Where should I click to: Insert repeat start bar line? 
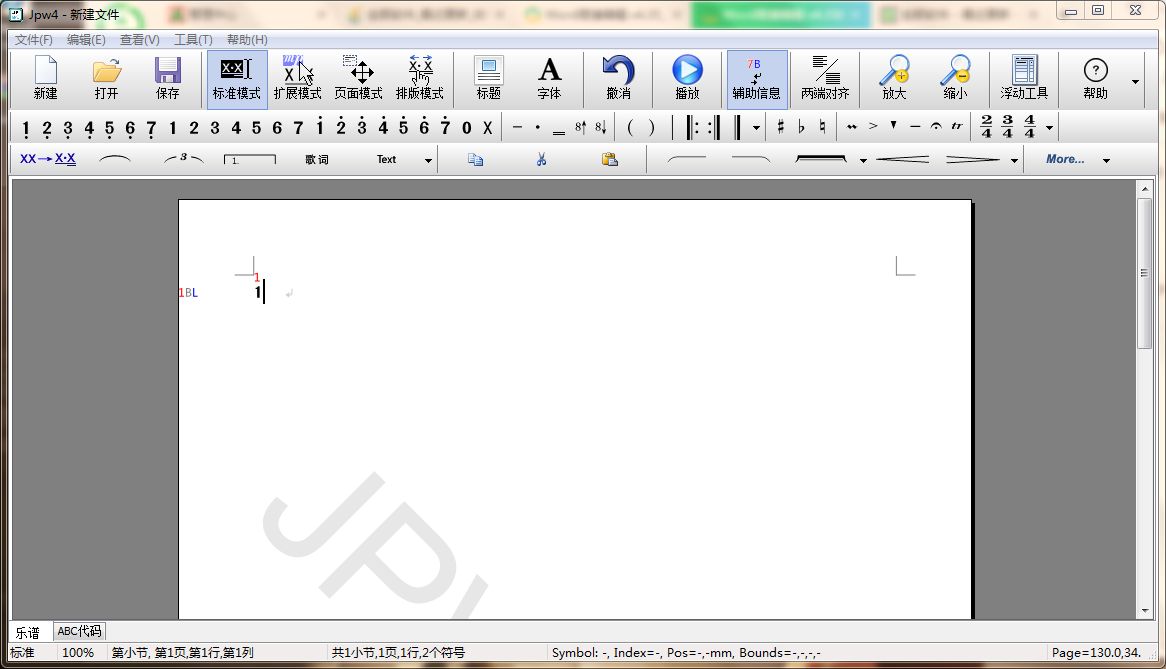(692, 127)
